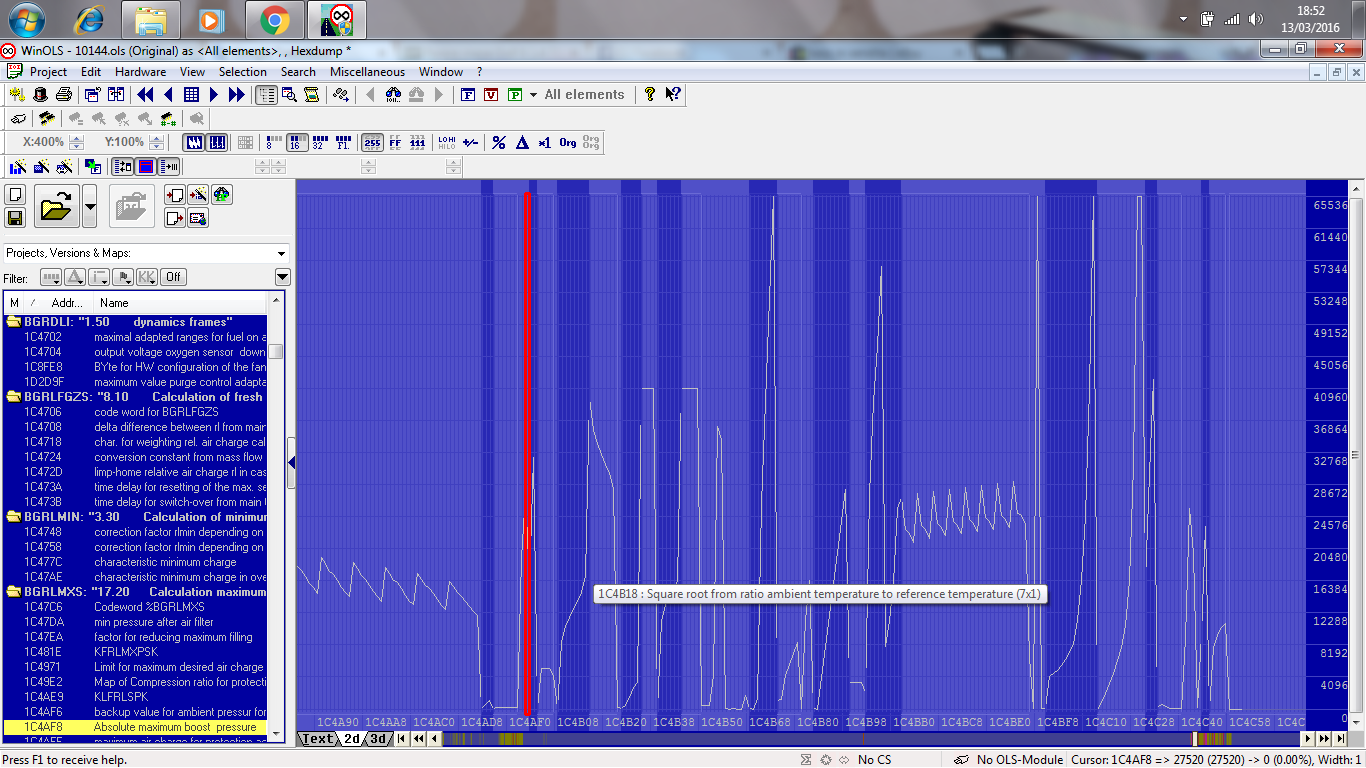Click the save floppy disk icon

pyautogui.click(x=15, y=217)
